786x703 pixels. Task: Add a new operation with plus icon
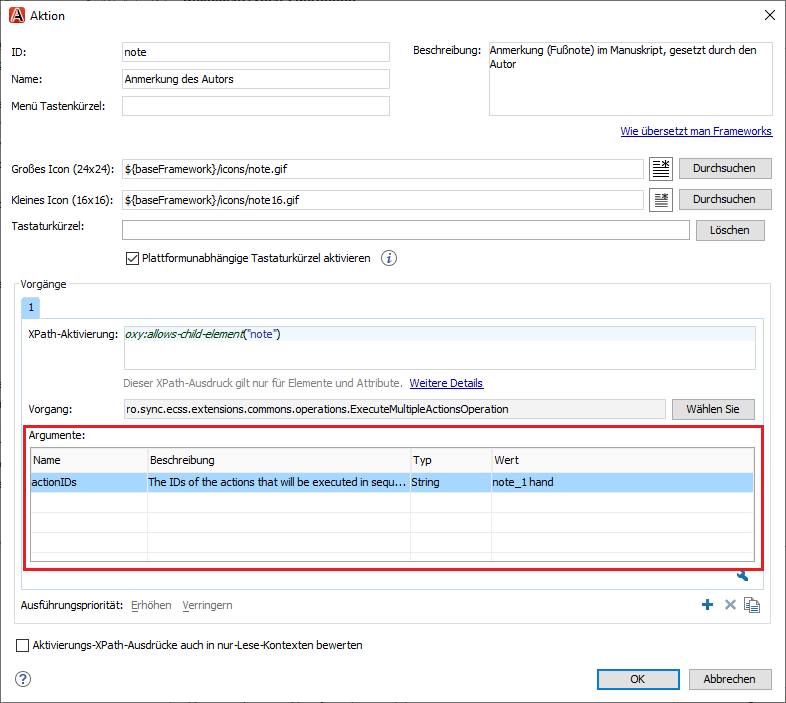pos(707,605)
